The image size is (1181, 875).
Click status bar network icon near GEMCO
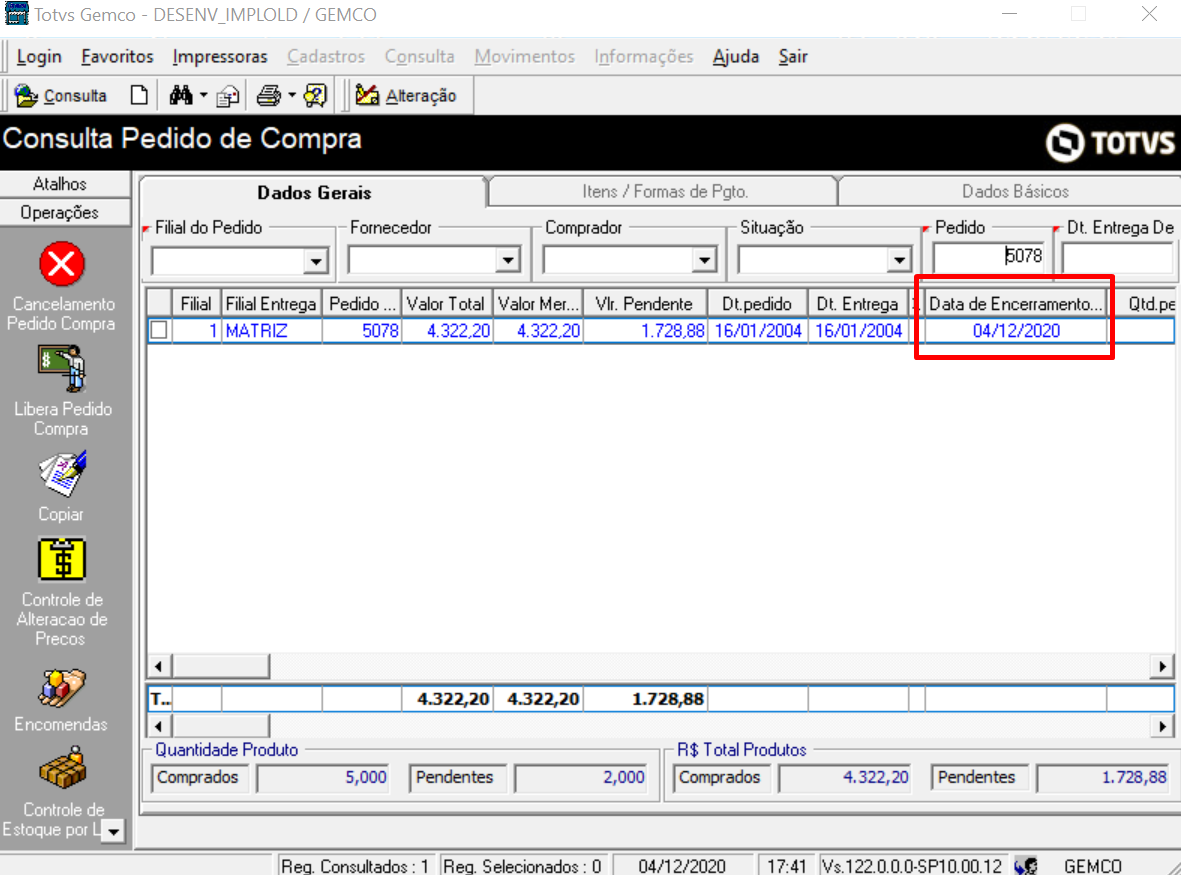(1026, 866)
